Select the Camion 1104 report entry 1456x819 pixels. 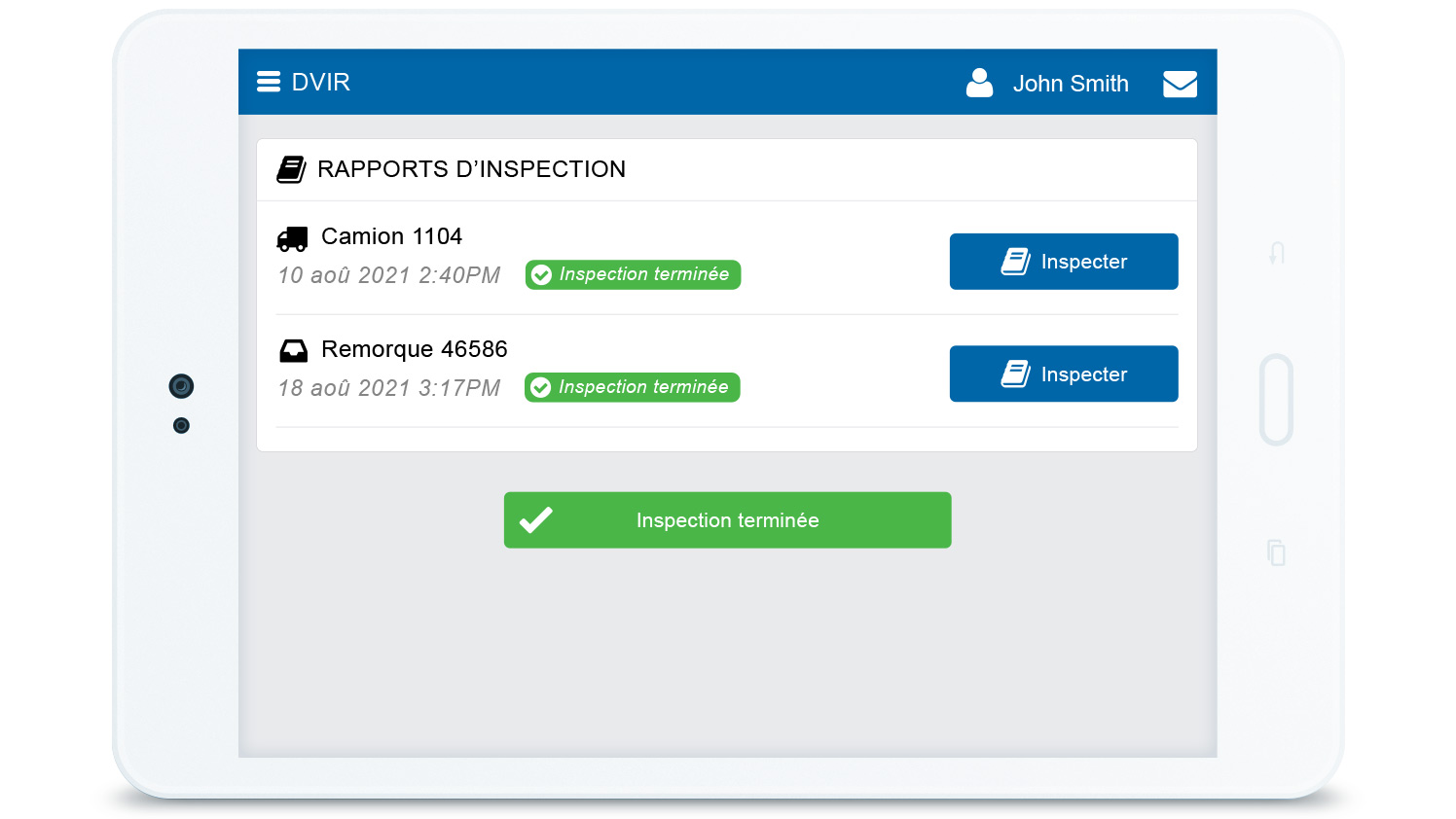[x=391, y=236]
